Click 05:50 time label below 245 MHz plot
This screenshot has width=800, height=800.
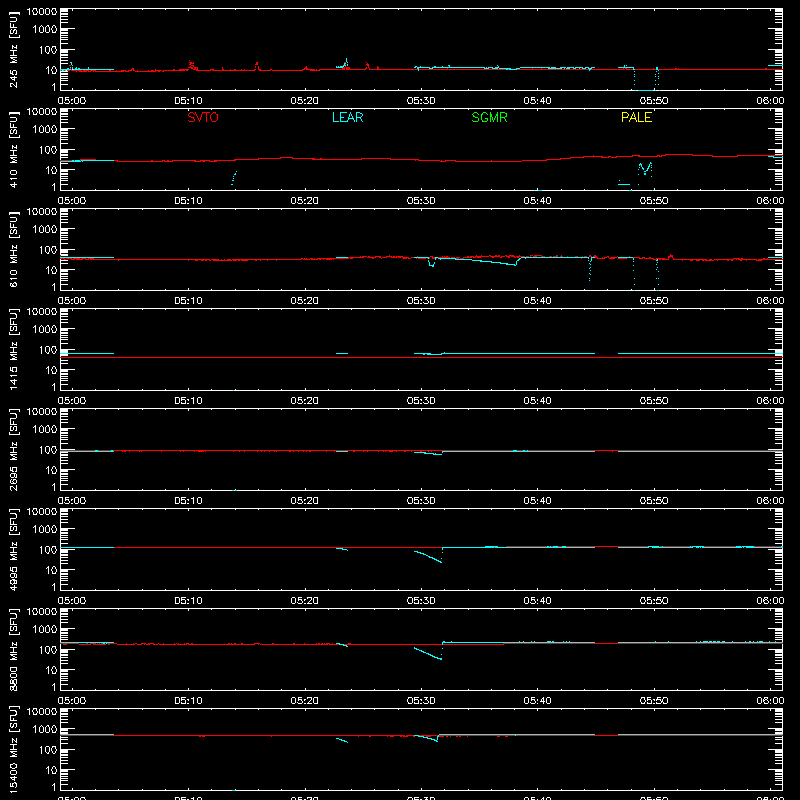click(654, 101)
